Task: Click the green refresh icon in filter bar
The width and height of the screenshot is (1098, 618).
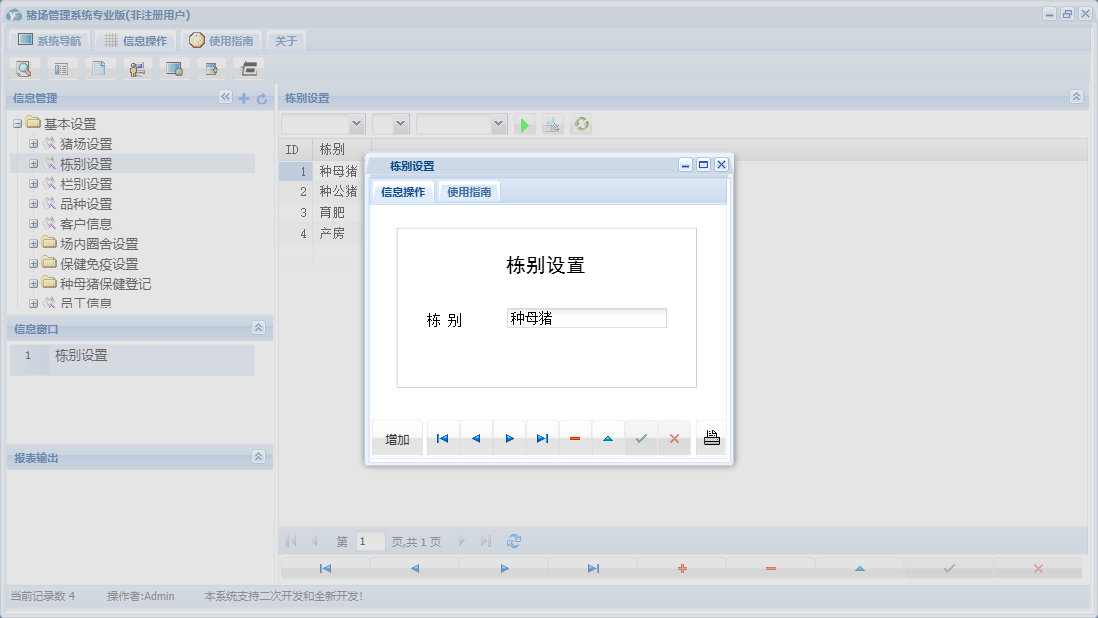Action: [580, 124]
